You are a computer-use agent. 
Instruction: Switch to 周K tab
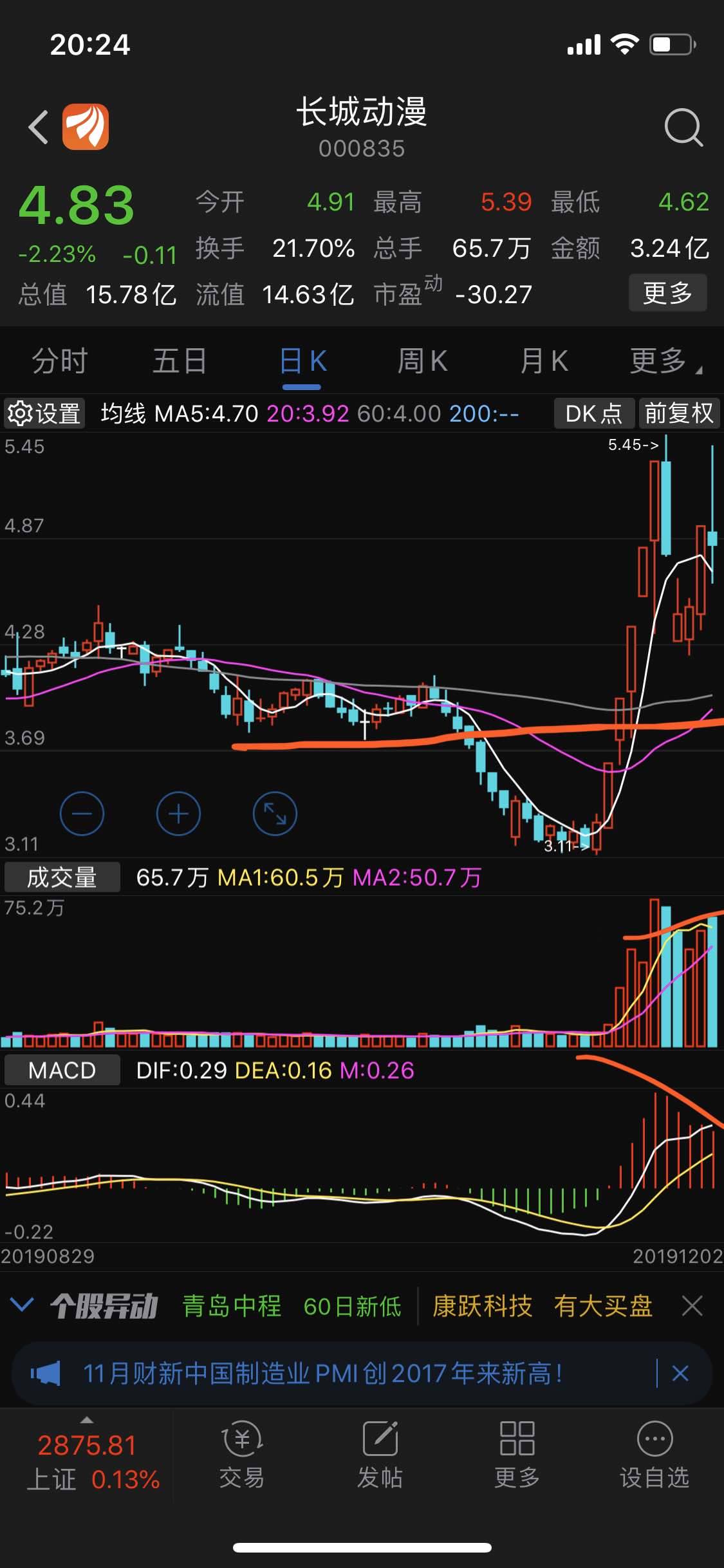coord(422,361)
